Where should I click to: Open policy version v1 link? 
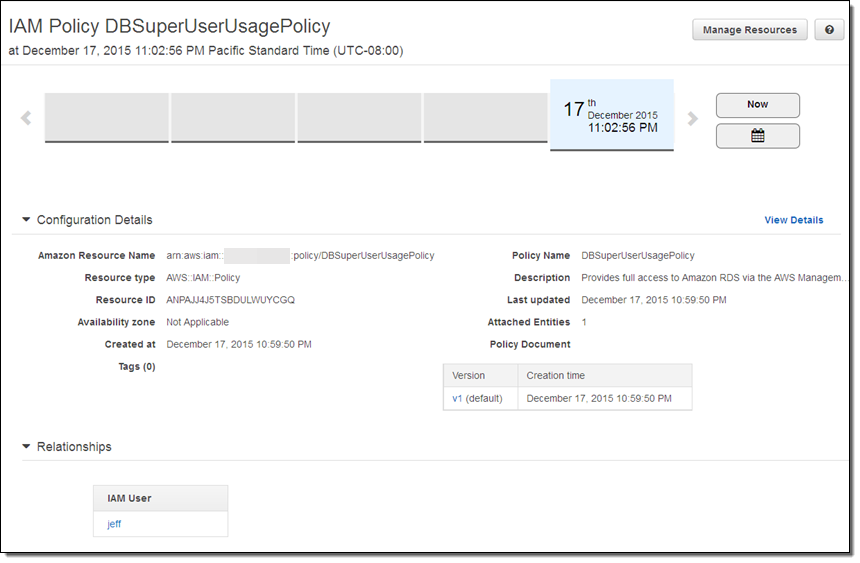point(458,398)
